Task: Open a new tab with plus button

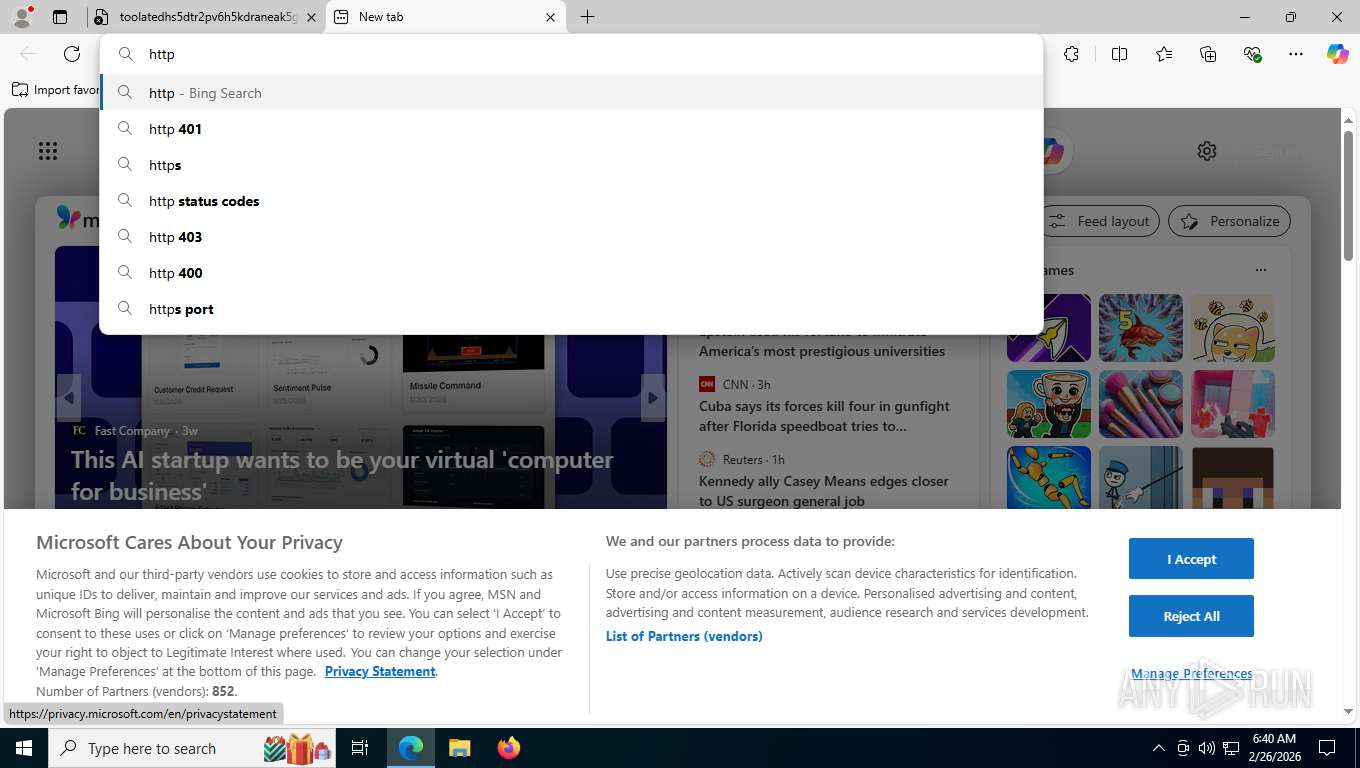Action: [587, 17]
